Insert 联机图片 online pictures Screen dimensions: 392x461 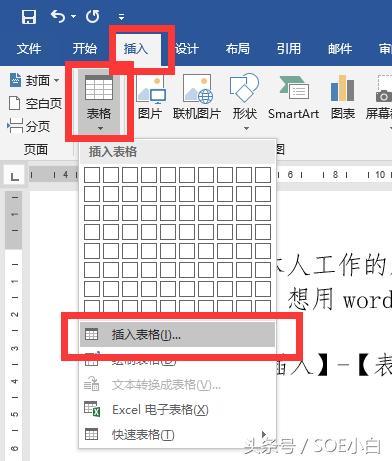tap(197, 97)
